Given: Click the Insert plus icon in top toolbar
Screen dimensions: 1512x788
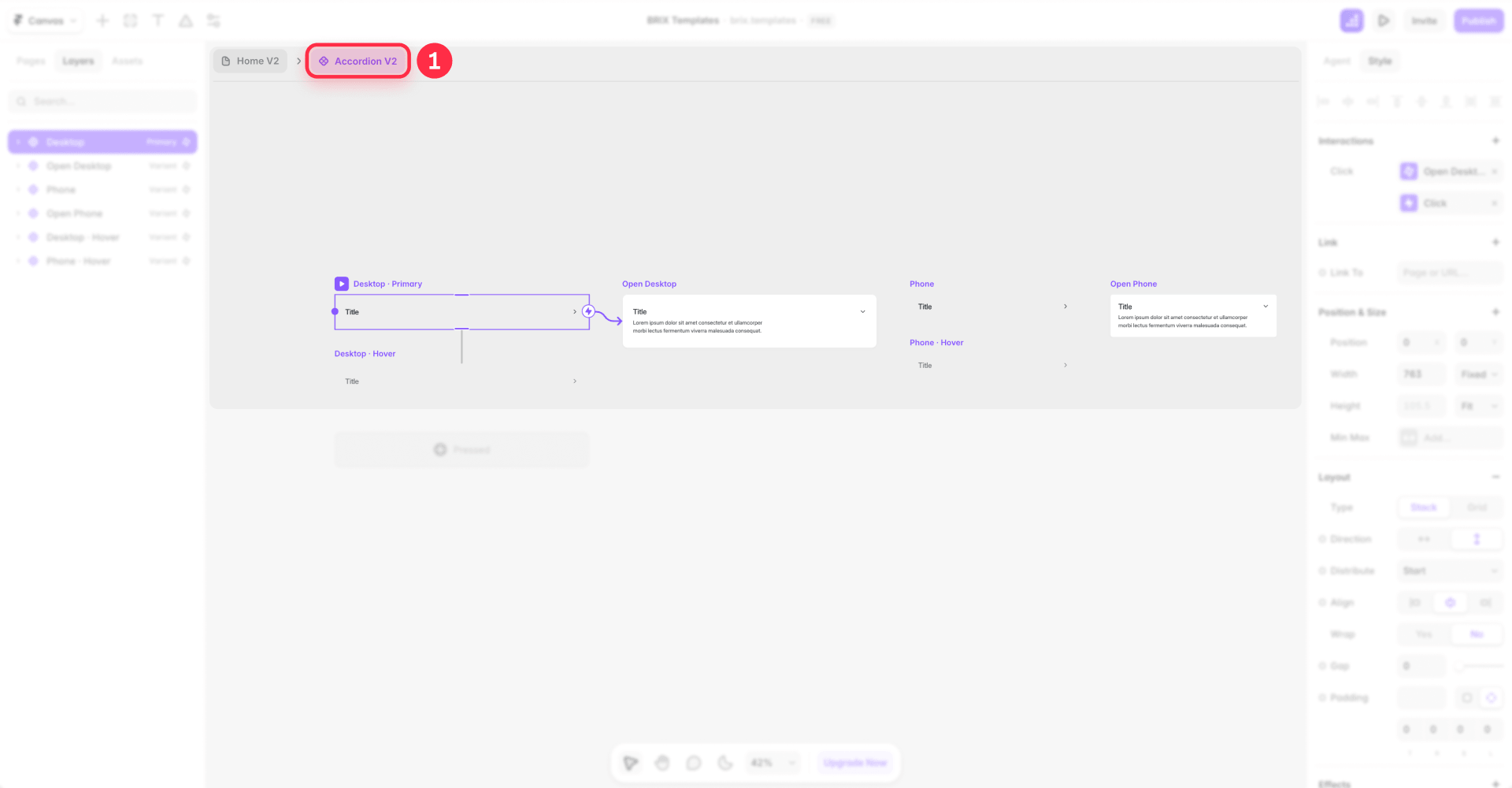Looking at the screenshot, I should (x=102, y=20).
